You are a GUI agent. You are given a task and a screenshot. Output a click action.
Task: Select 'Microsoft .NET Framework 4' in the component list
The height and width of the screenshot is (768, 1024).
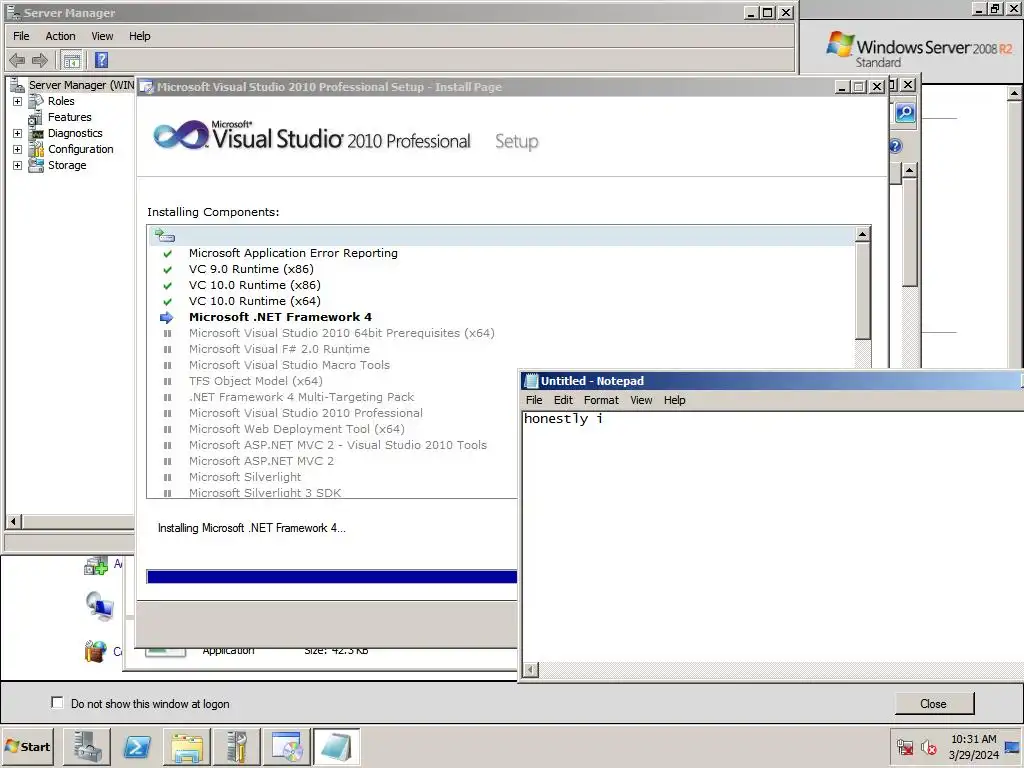click(280, 317)
